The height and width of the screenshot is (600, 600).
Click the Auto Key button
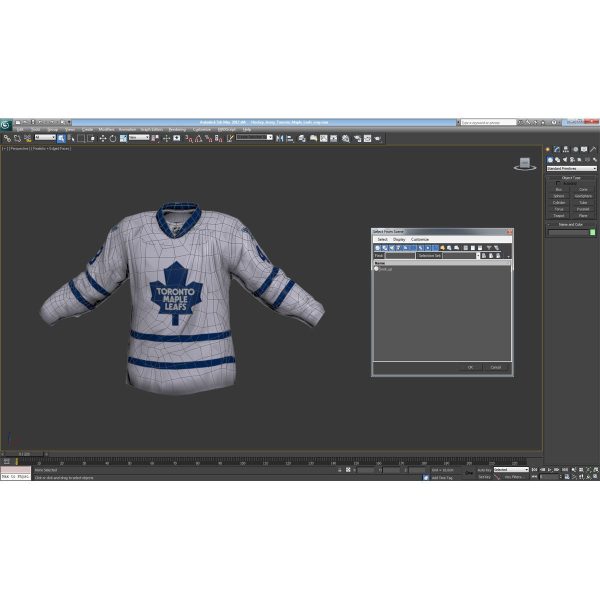(x=484, y=470)
